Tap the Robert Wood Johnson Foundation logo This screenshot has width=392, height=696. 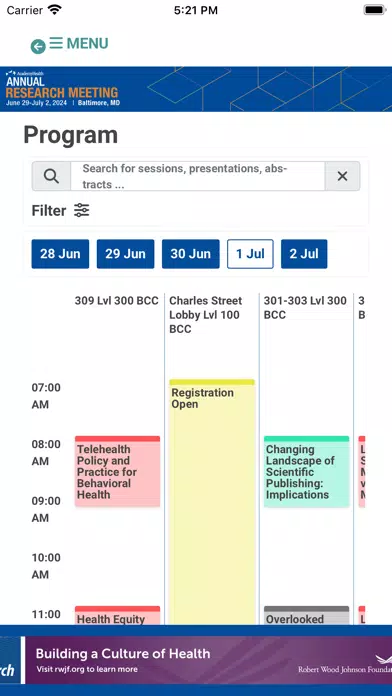click(x=346, y=664)
